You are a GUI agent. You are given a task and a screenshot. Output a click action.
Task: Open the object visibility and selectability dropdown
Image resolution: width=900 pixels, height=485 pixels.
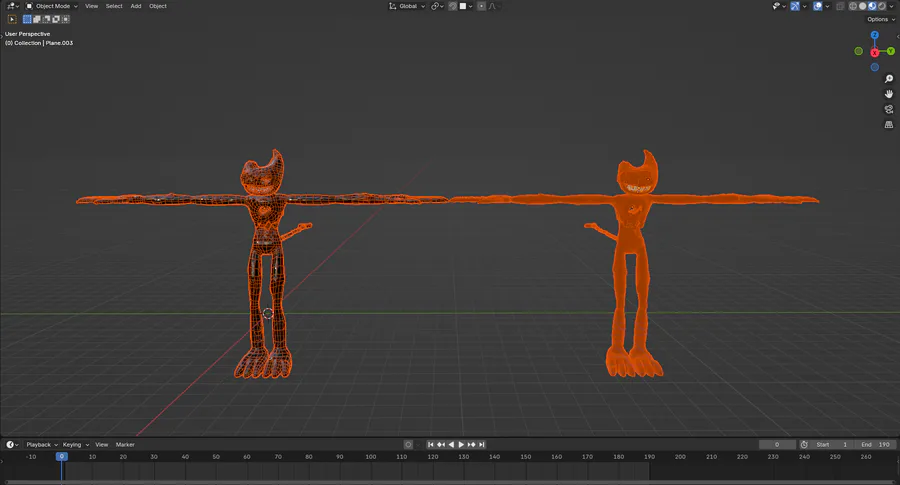pos(779,6)
